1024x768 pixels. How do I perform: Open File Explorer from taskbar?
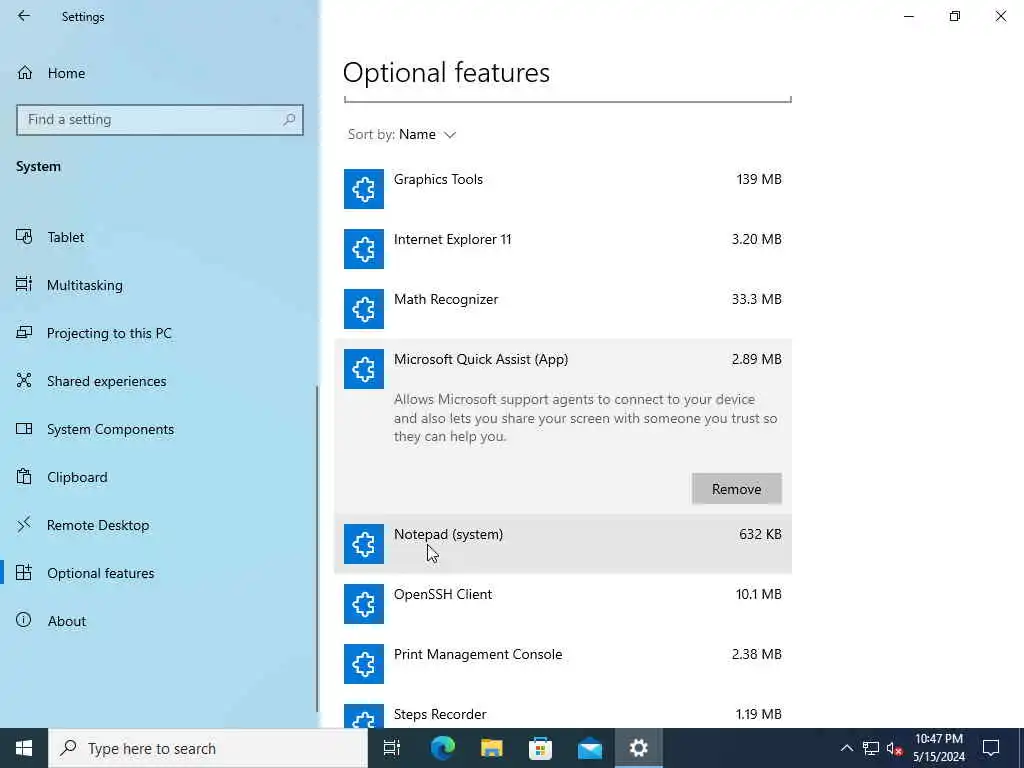point(492,748)
